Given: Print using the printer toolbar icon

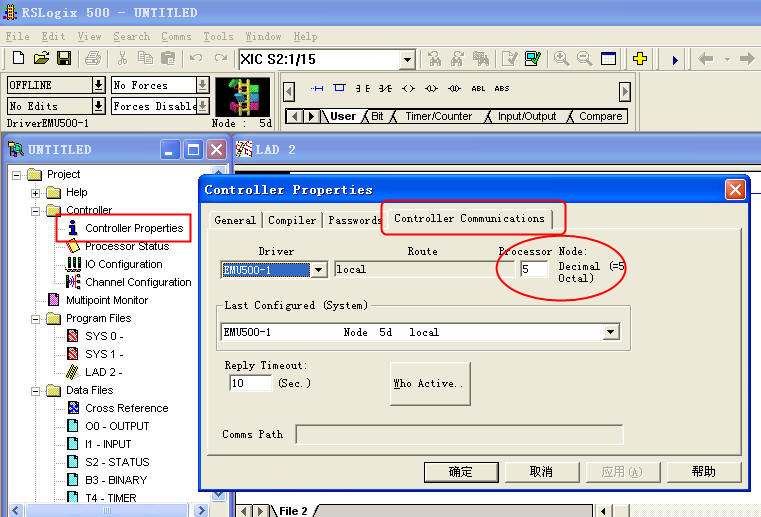Looking at the screenshot, I should click(x=93, y=58).
